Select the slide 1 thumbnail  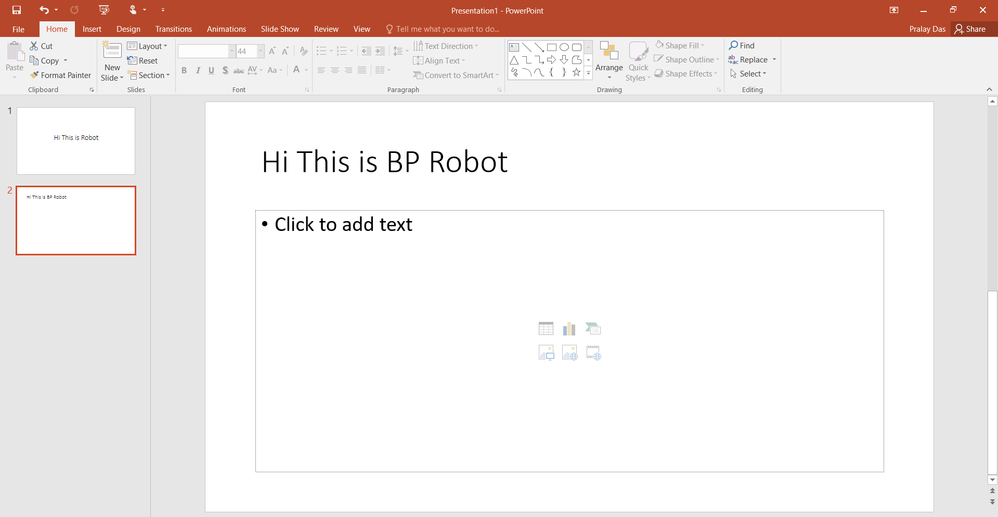point(76,141)
